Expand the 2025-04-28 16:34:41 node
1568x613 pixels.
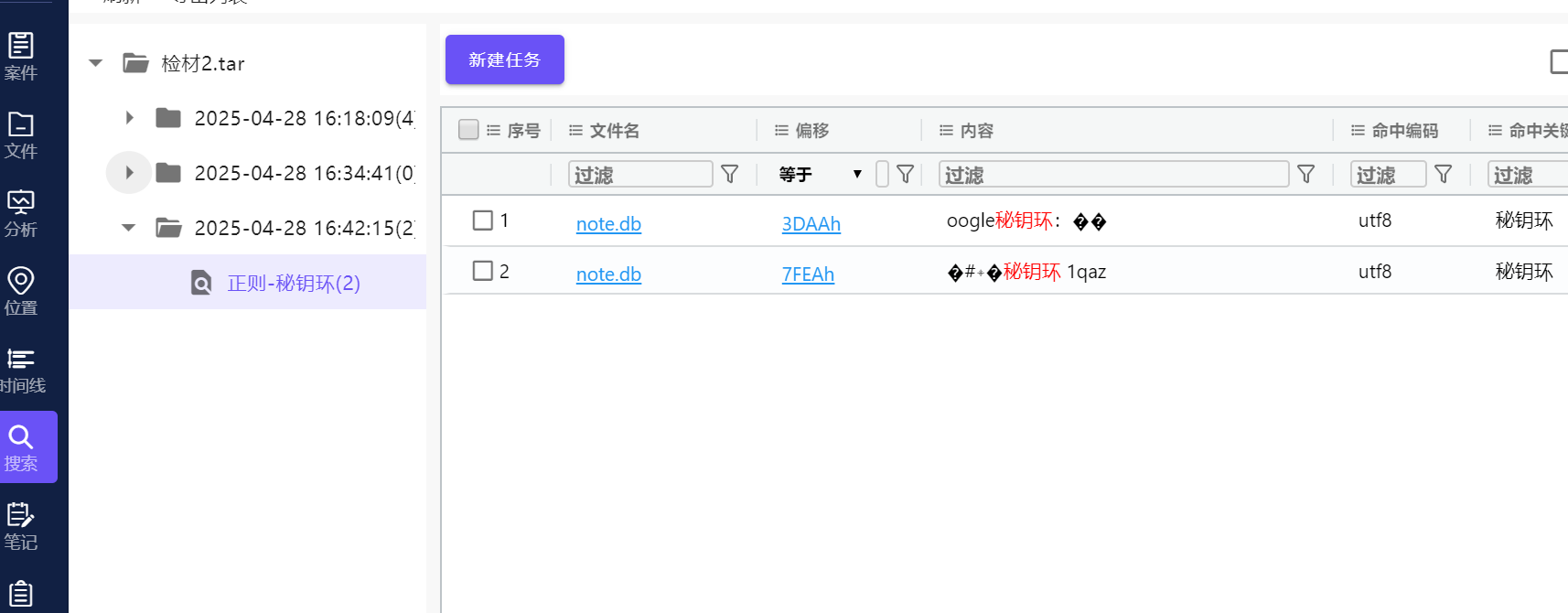129,173
